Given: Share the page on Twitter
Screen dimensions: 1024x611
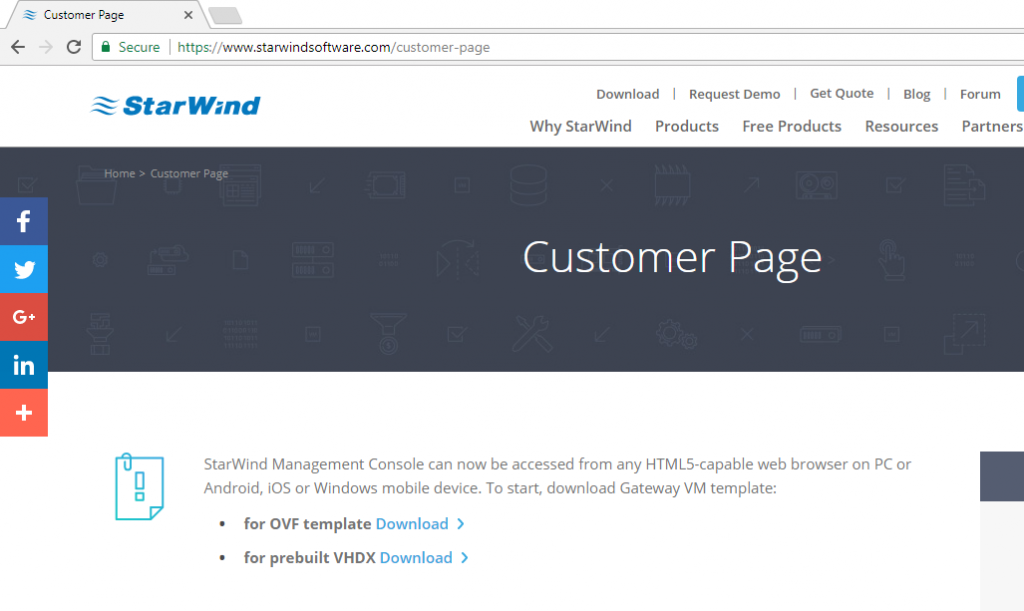Looking at the screenshot, I should [24, 269].
